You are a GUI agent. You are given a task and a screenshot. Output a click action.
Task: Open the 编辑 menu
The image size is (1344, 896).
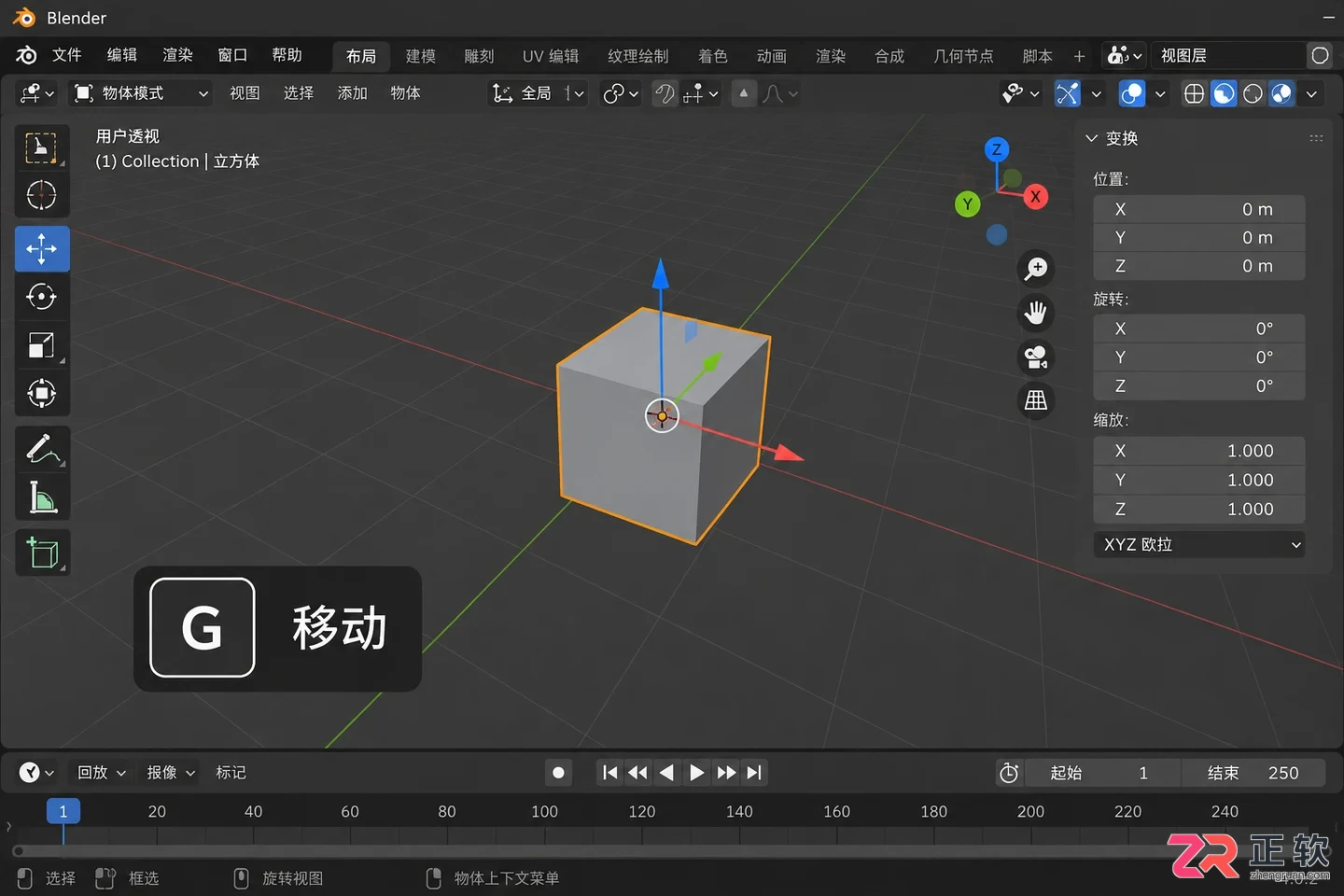122,55
